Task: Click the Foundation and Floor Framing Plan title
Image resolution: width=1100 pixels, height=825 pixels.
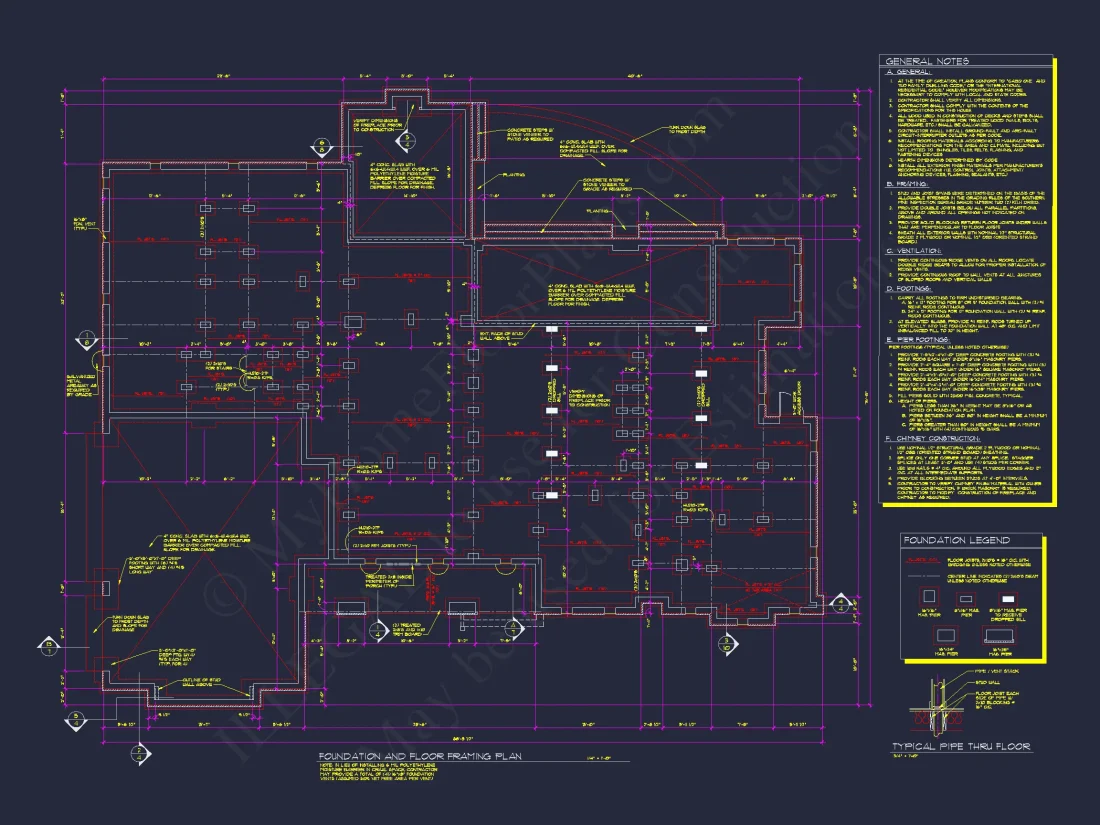Action: (x=419, y=756)
